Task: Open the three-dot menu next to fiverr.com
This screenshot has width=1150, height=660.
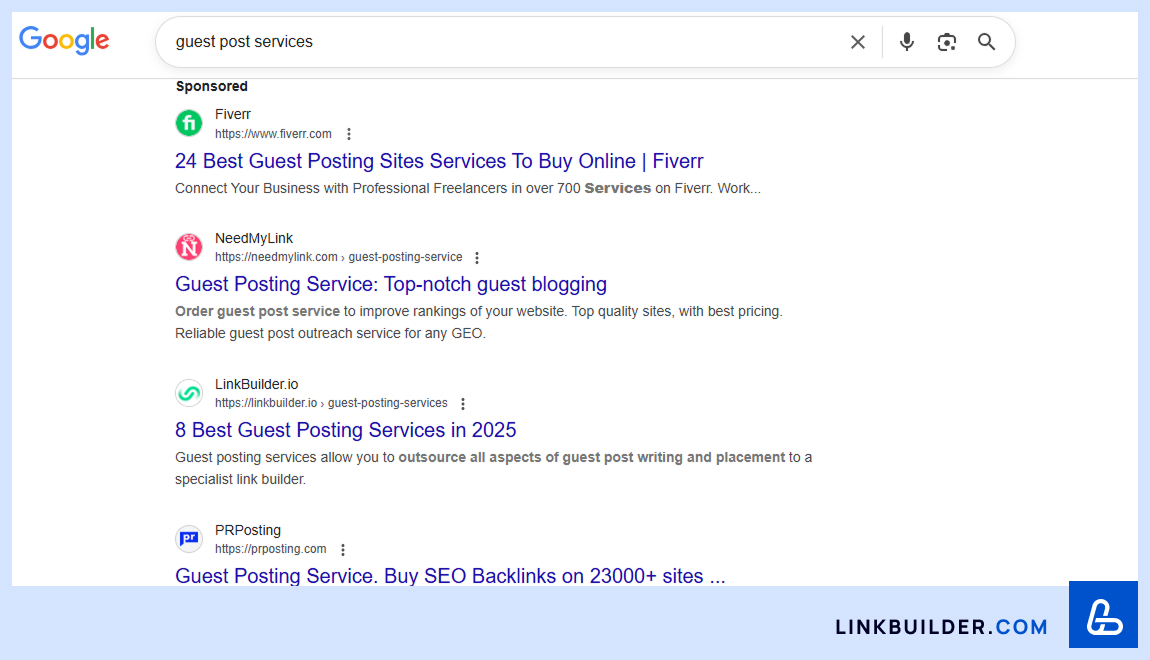Action: [x=349, y=134]
